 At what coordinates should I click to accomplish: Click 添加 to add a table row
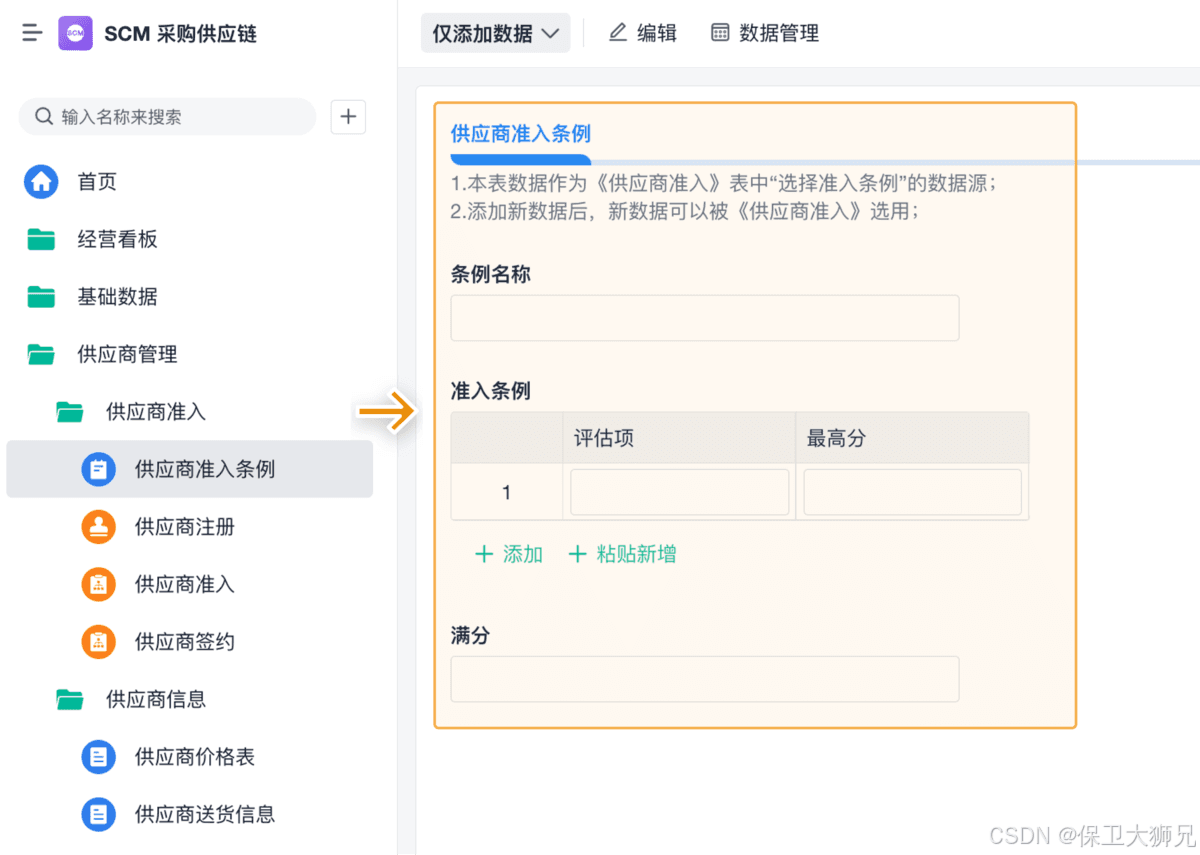pos(509,554)
